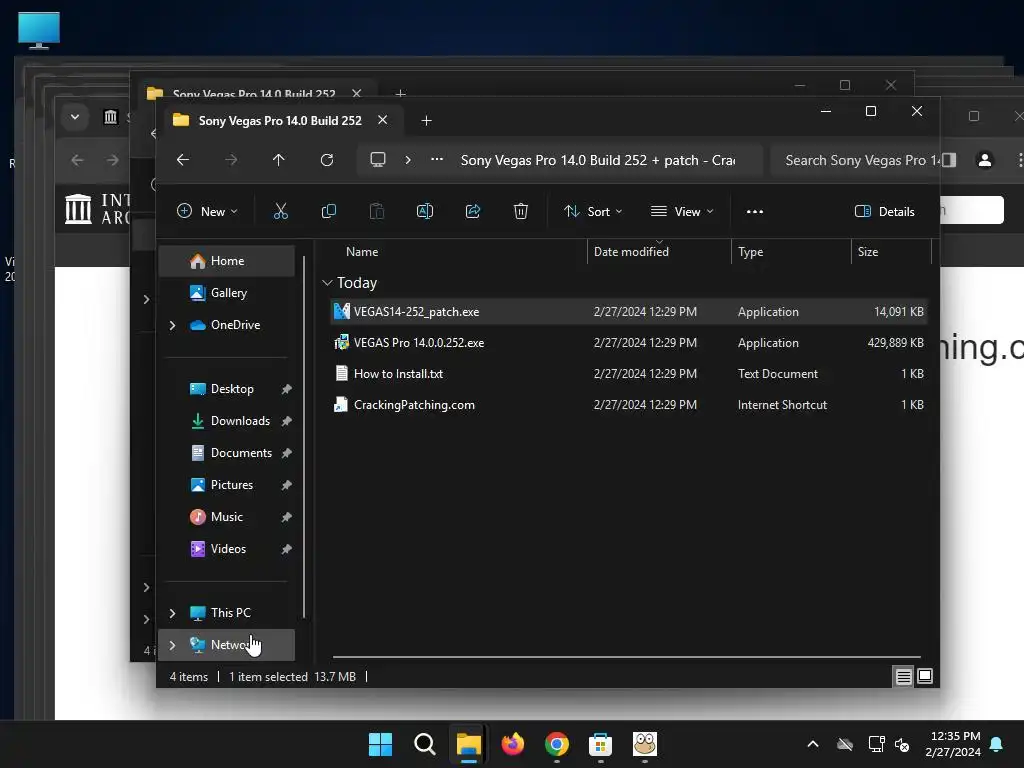1024x768 pixels.
Task: Open Downloads quick access folder
Action: (227, 421)
